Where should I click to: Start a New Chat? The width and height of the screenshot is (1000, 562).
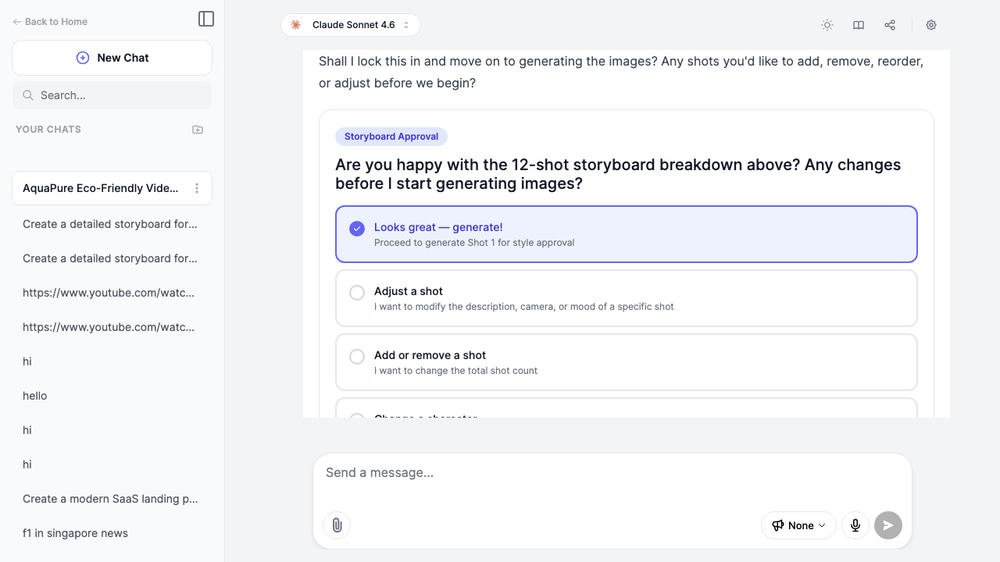112,58
